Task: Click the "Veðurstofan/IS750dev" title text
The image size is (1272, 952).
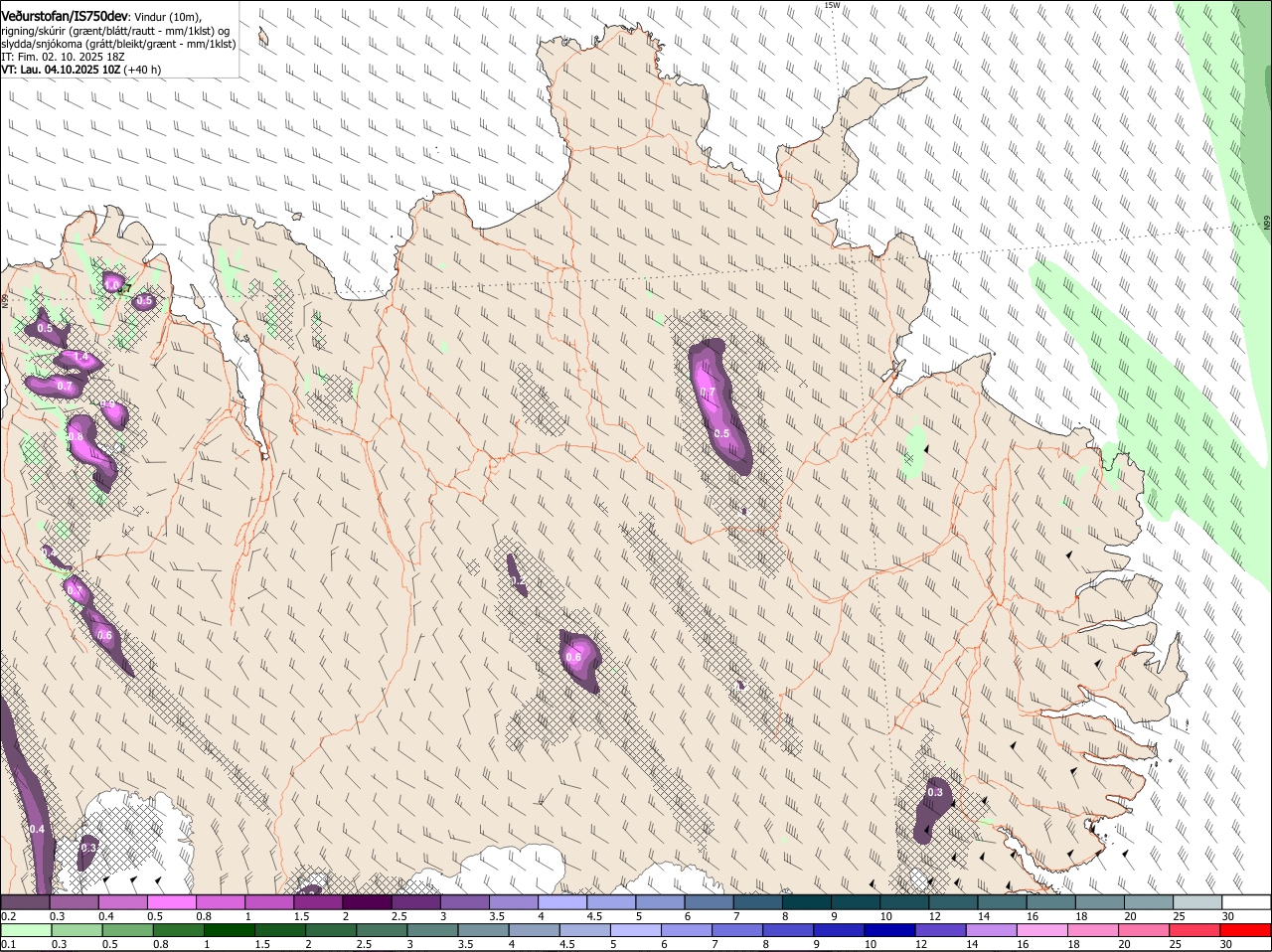Action: pos(65,14)
